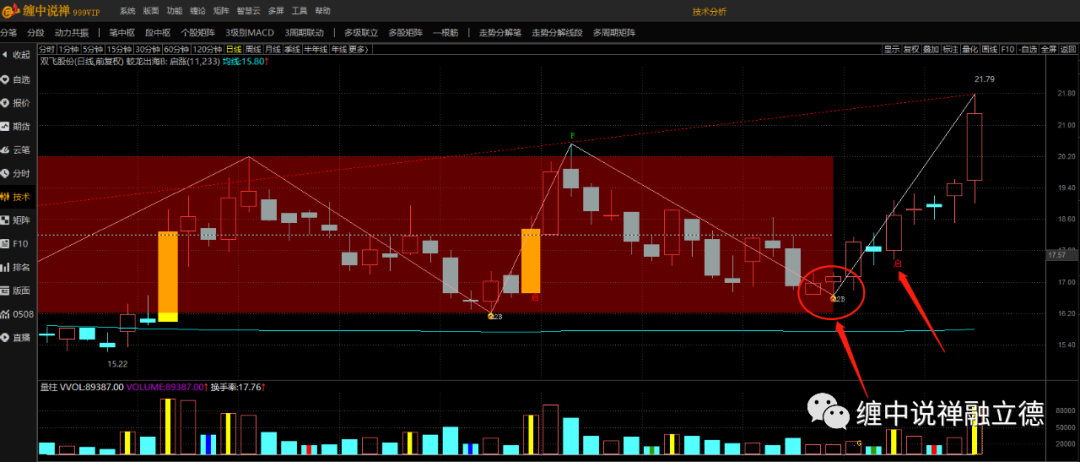Click the 复权 adjustment button

click(x=911, y=49)
